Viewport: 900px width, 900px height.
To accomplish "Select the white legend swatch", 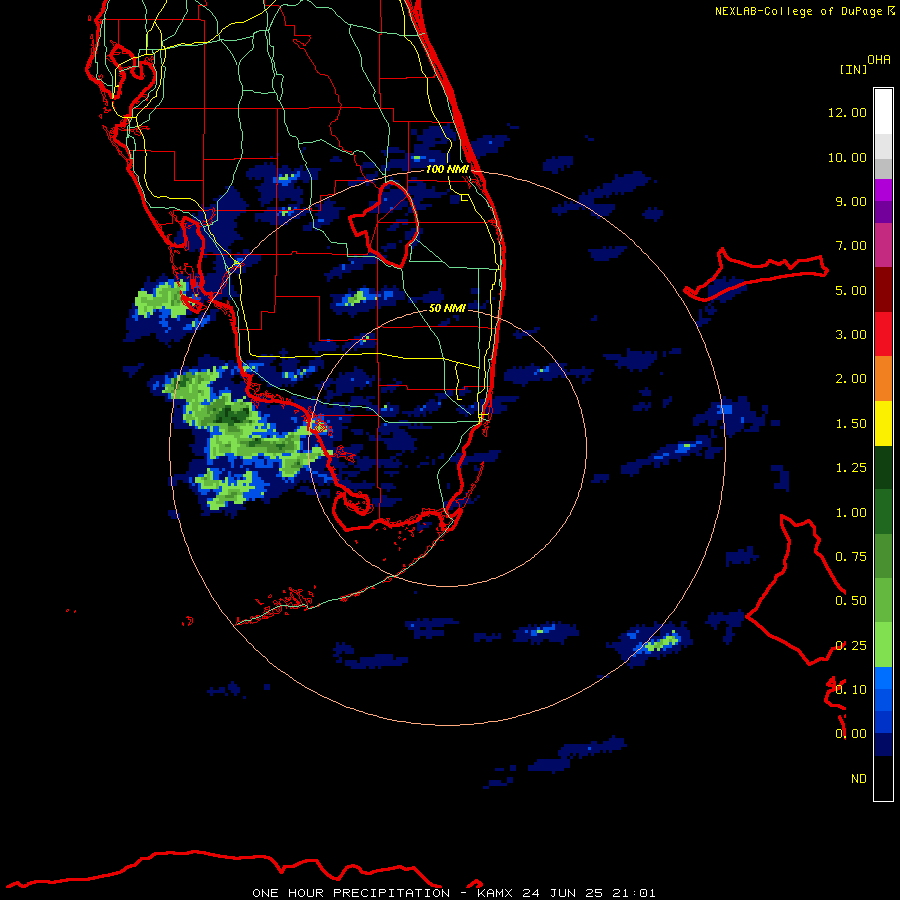I will point(883,111).
